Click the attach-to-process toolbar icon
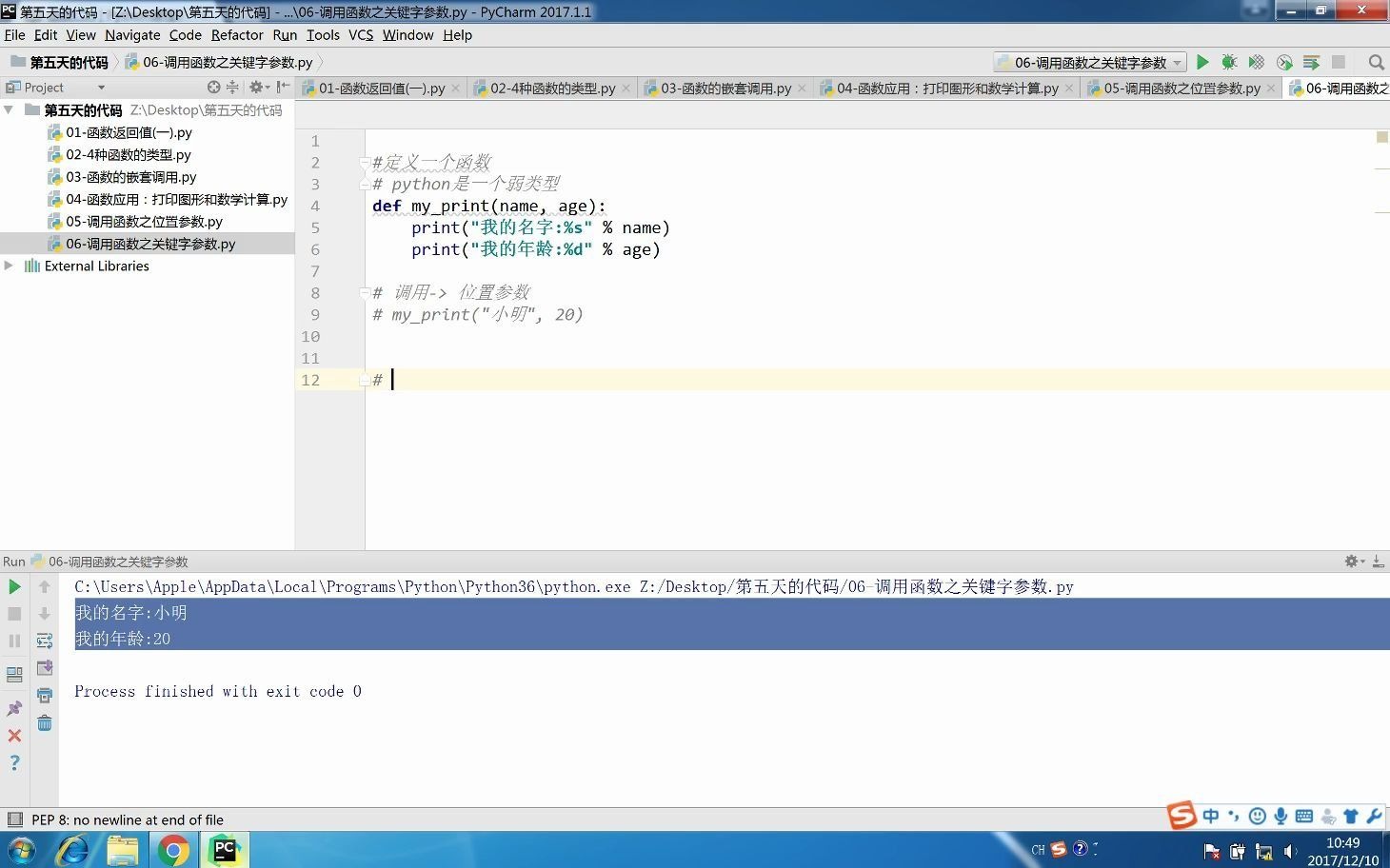 (x=1312, y=62)
